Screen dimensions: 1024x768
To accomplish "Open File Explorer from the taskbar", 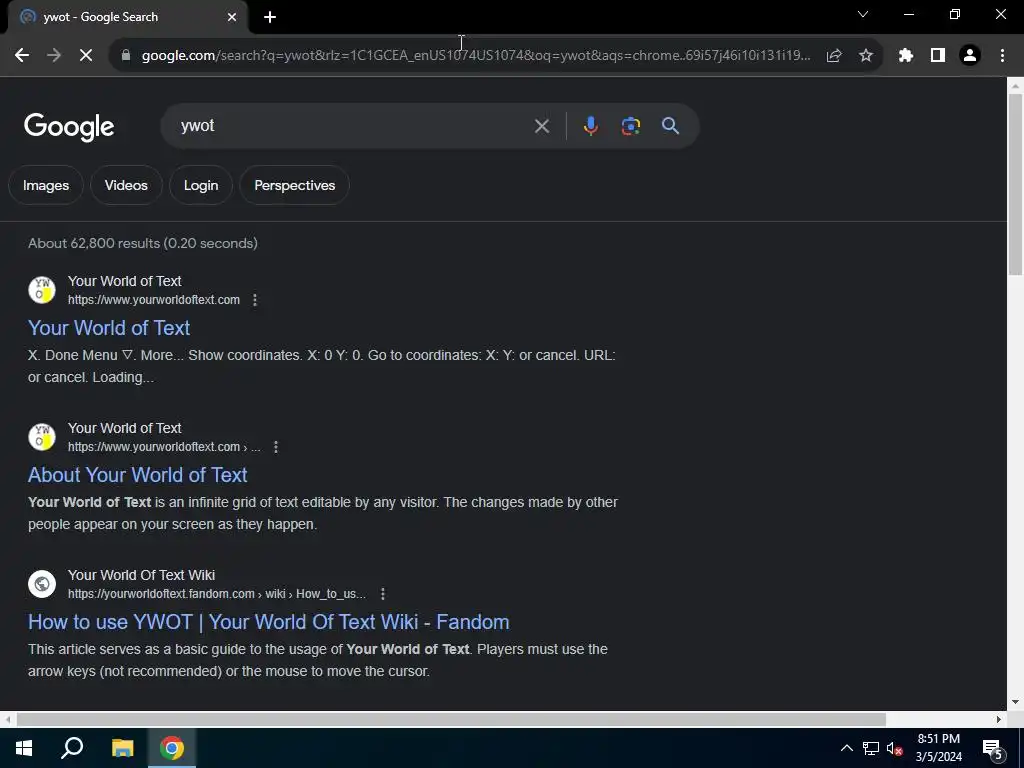I will (123, 748).
